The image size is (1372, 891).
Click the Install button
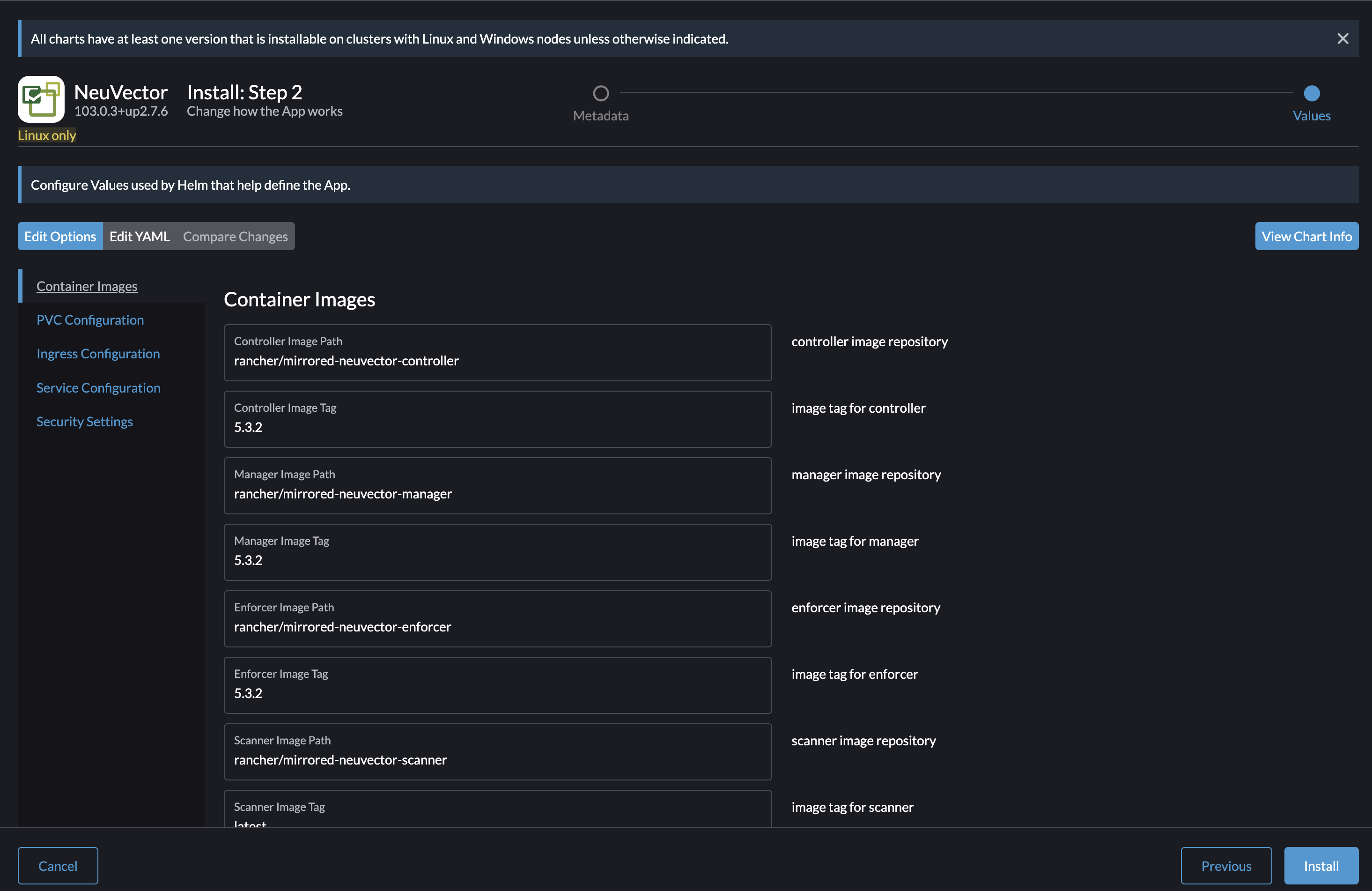(1321, 866)
